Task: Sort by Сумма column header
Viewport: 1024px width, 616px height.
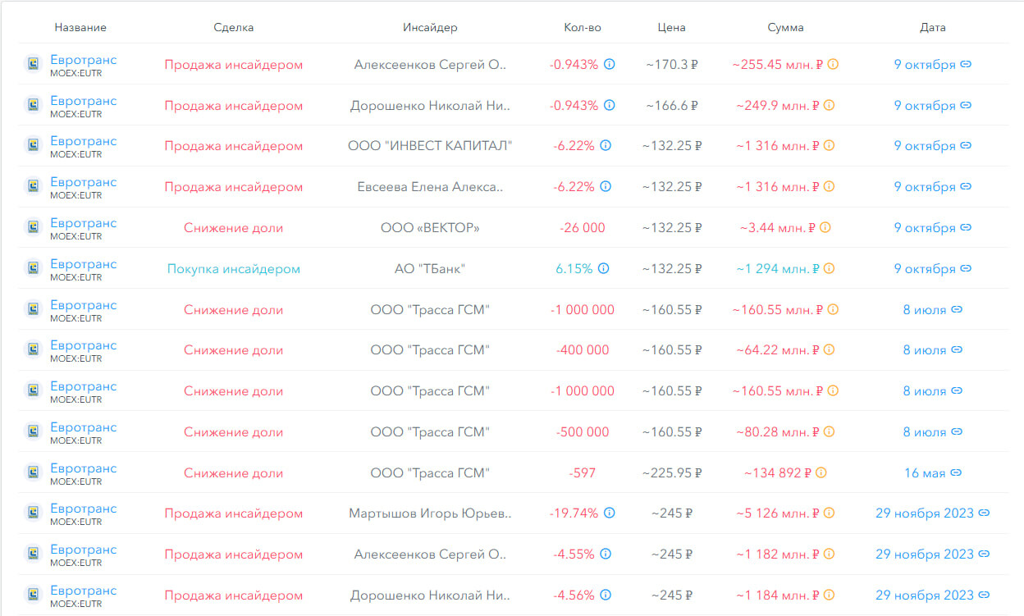Action: [x=785, y=27]
